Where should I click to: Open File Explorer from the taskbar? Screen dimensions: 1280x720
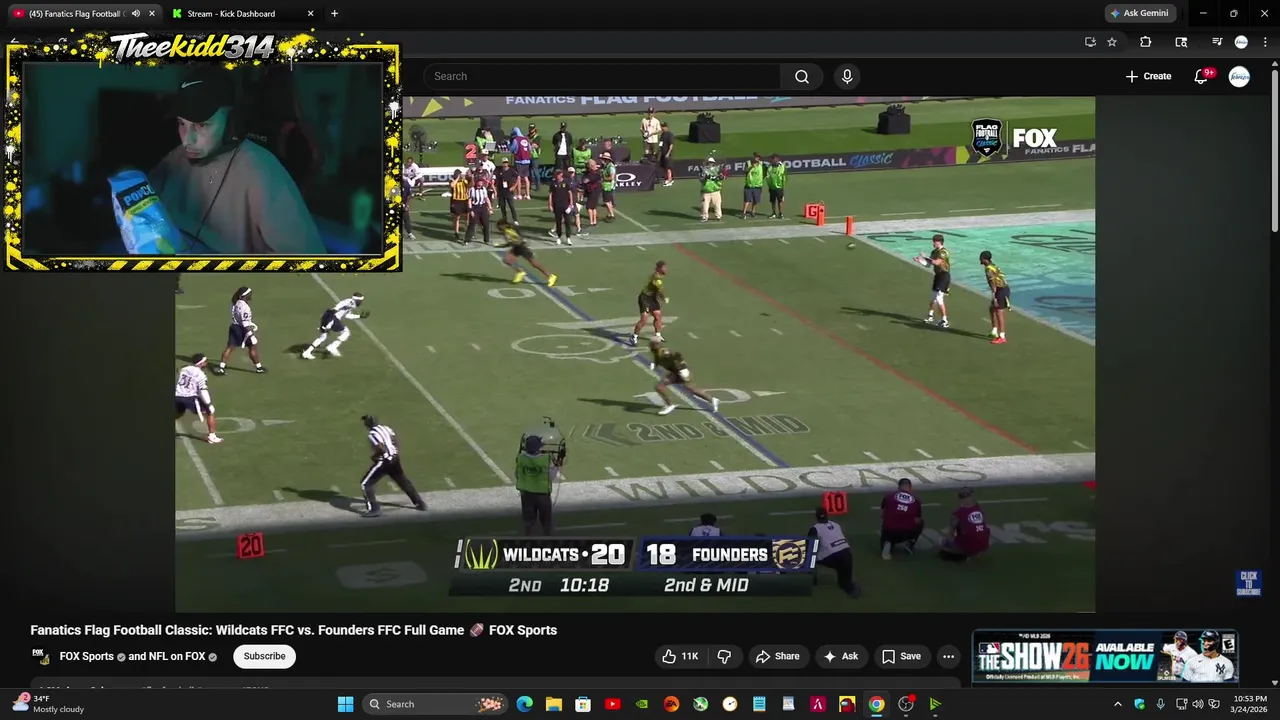554,704
